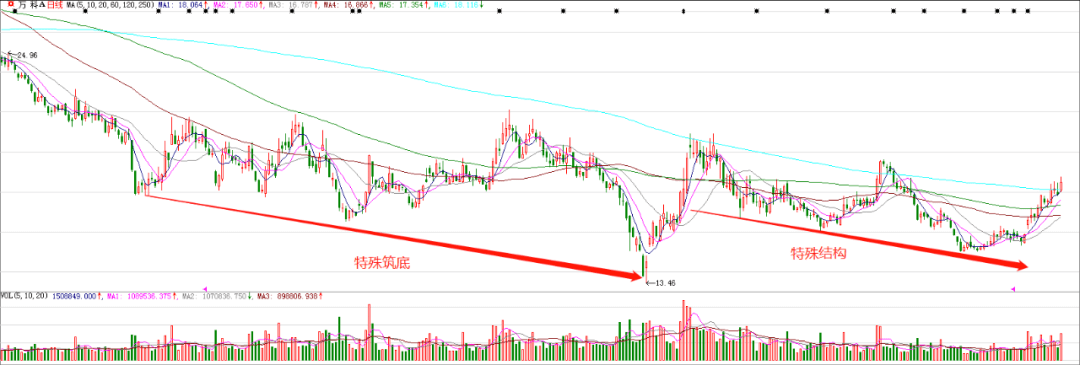The image size is (1080, 365).
Task: Click the left magenta triangle marker
Action: coord(205,289)
